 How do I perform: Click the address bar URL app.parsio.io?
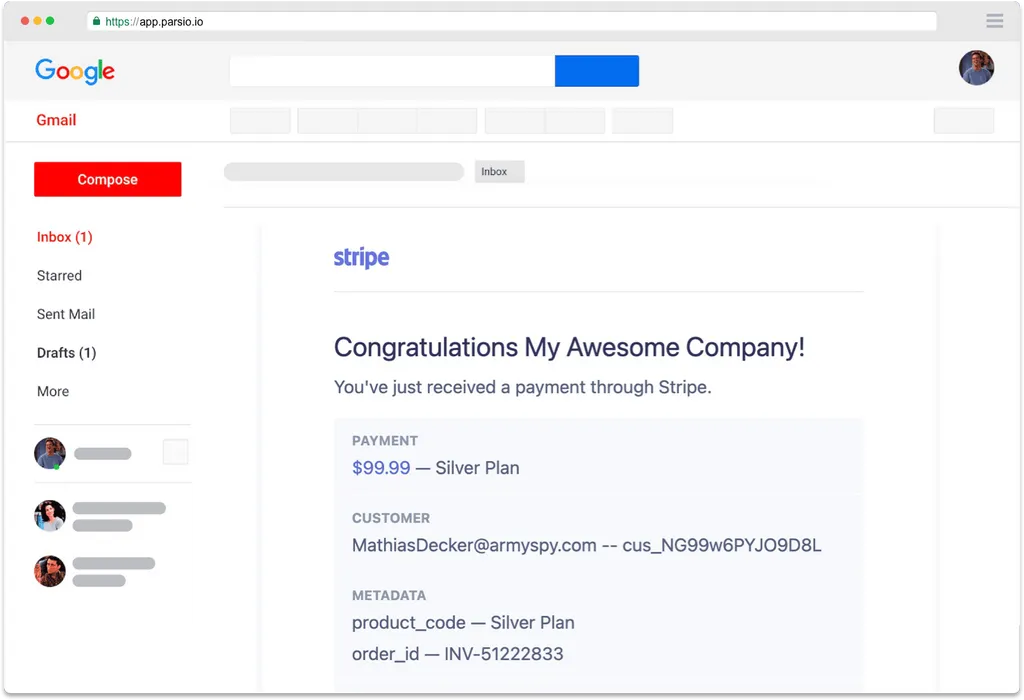[x=154, y=22]
